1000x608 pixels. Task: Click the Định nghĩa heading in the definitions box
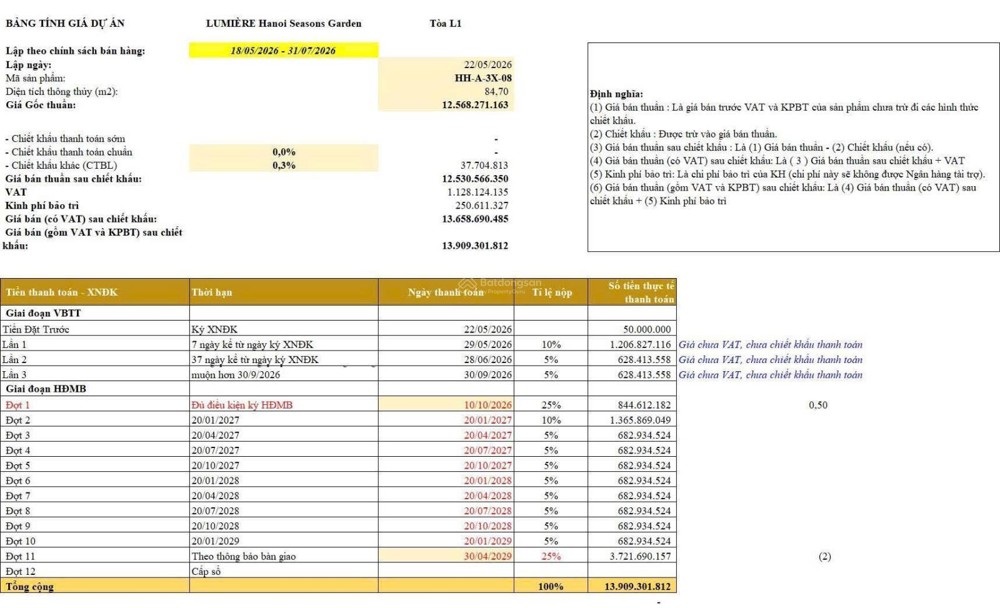coord(617,94)
